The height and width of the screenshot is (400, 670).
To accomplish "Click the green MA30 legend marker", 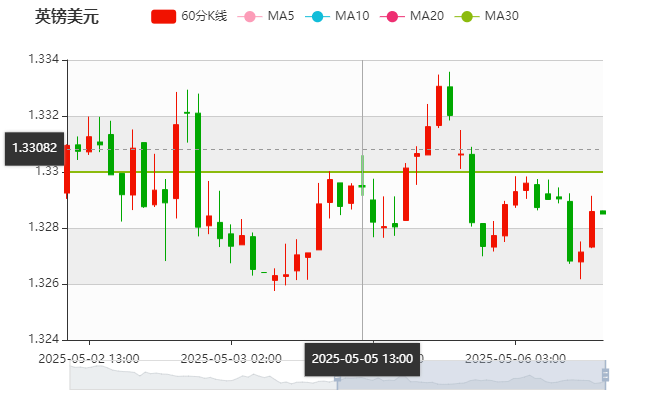I will tap(466, 16).
